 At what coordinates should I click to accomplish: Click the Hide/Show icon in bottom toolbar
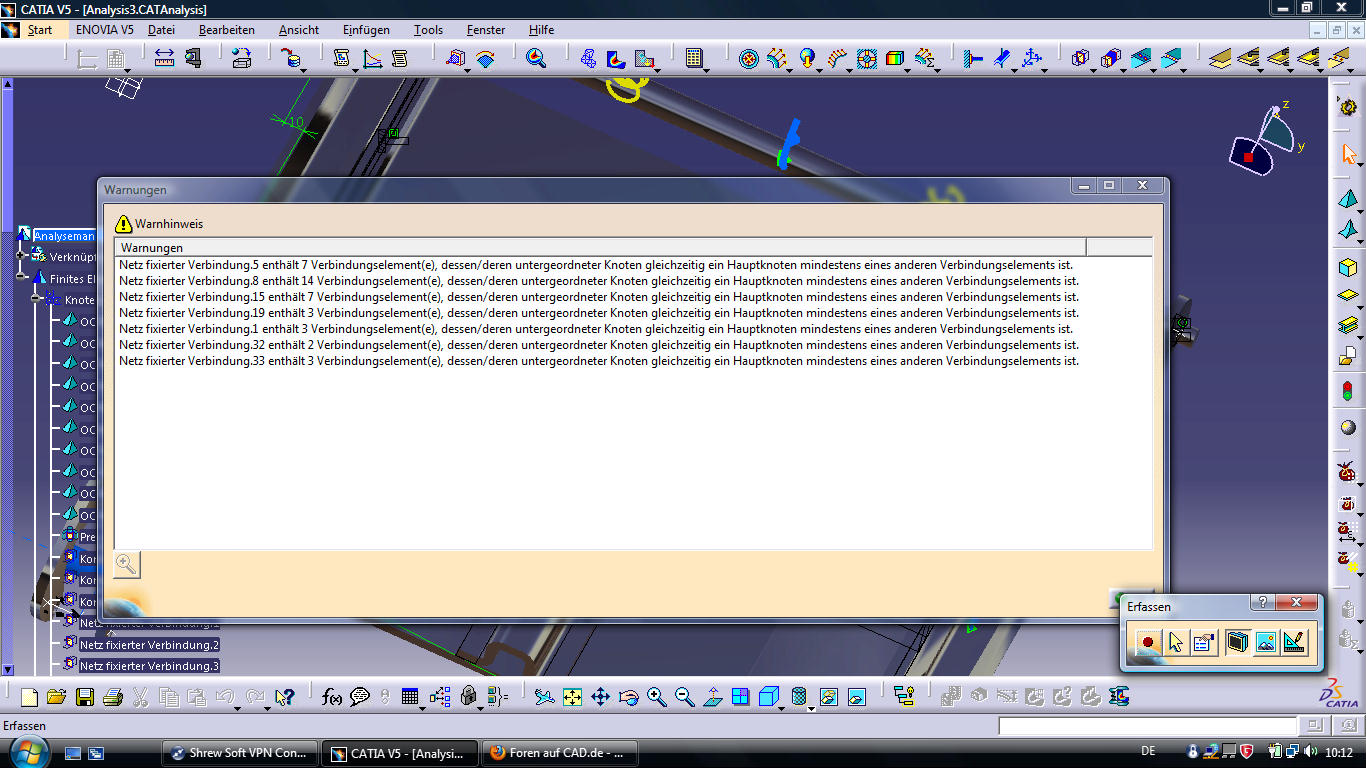(829, 697)
